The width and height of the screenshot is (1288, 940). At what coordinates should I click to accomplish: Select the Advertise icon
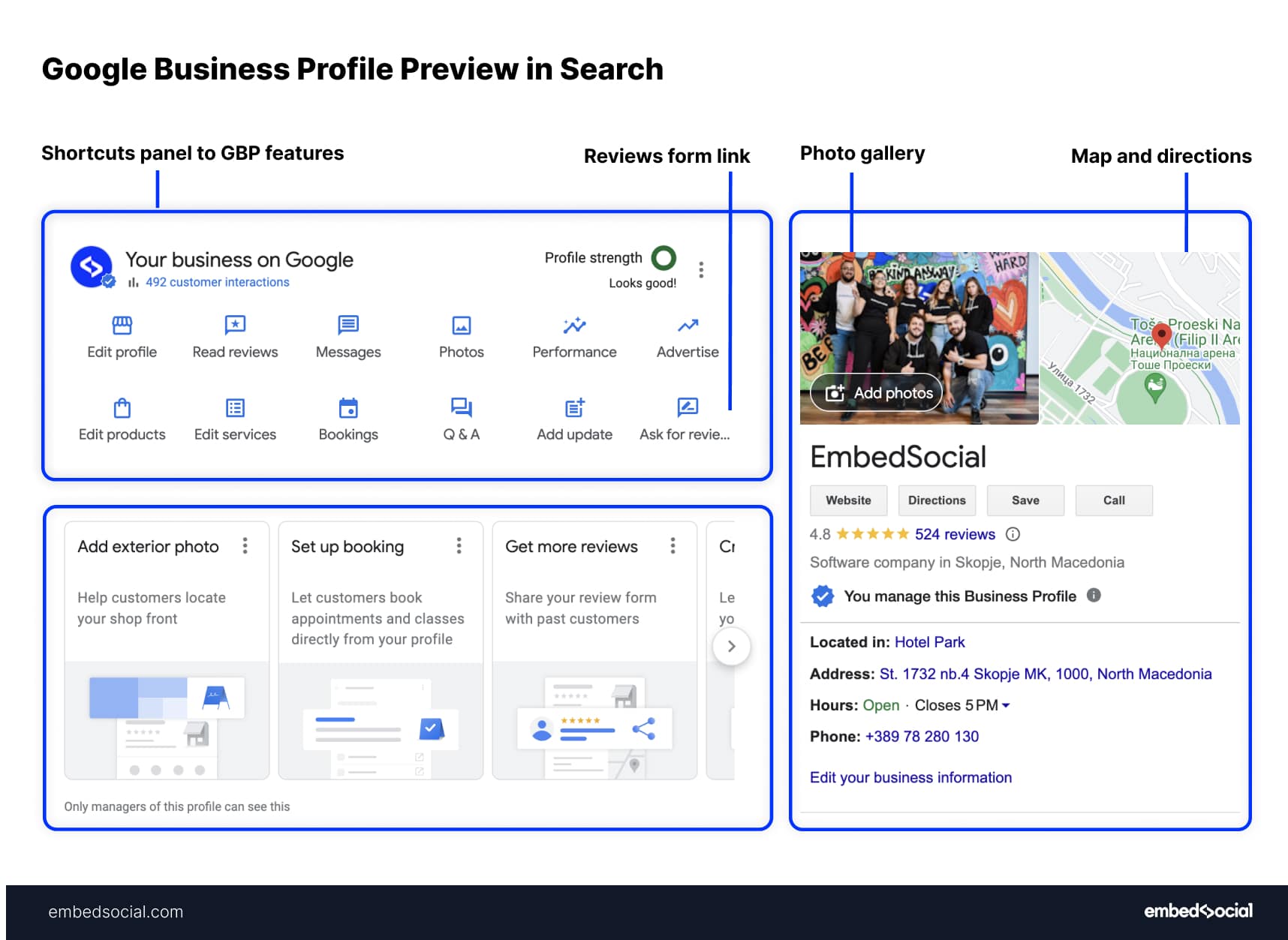[x=686, y=326]
